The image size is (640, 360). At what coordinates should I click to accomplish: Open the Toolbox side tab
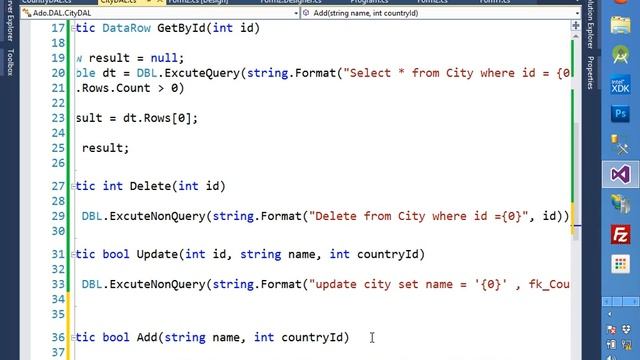[x=10, y=62]
